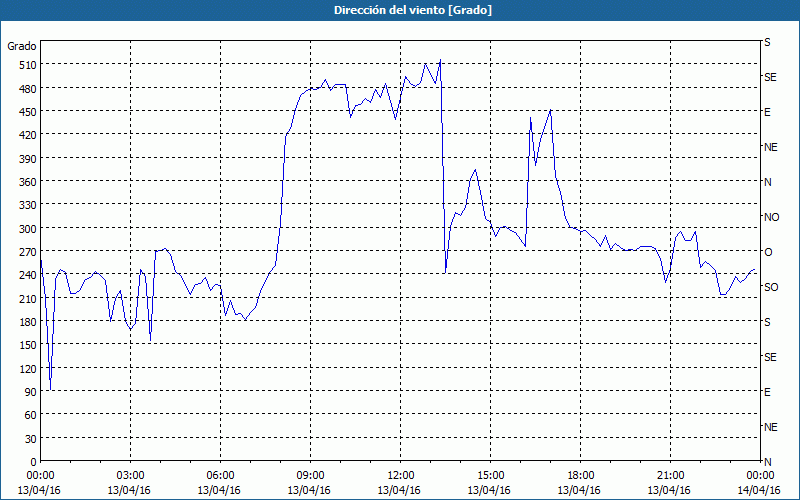The height and width of the screenshot is (500, 800).
Task: Select the 480 value on the degree axis
Action: [x=28, y=88]
